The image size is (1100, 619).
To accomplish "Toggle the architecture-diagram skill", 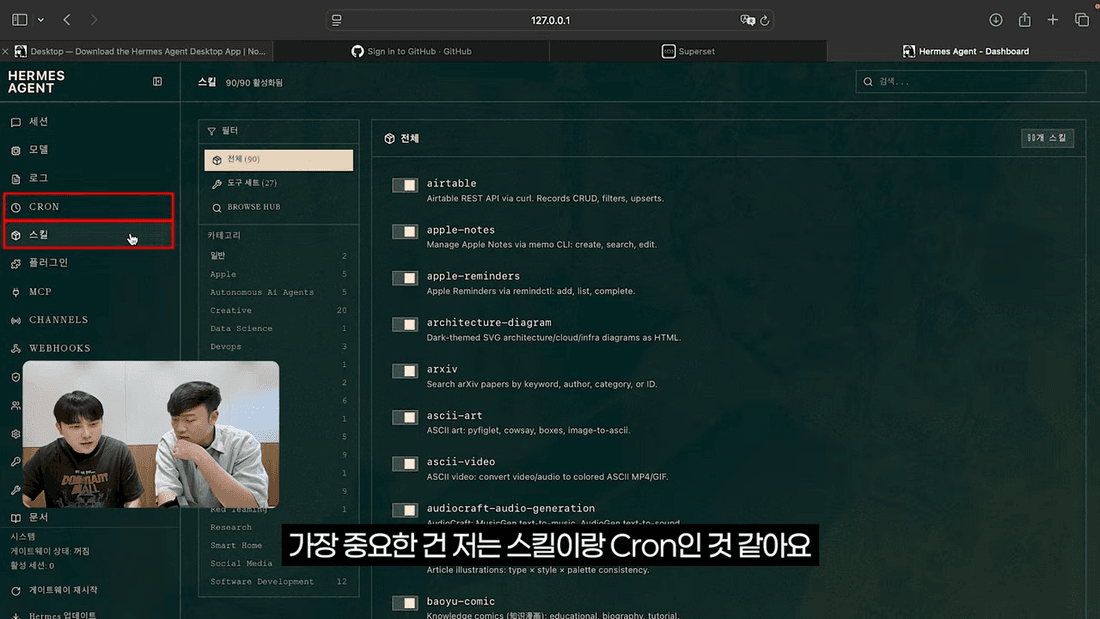I will pyautogui.click(x=405, y=324).
